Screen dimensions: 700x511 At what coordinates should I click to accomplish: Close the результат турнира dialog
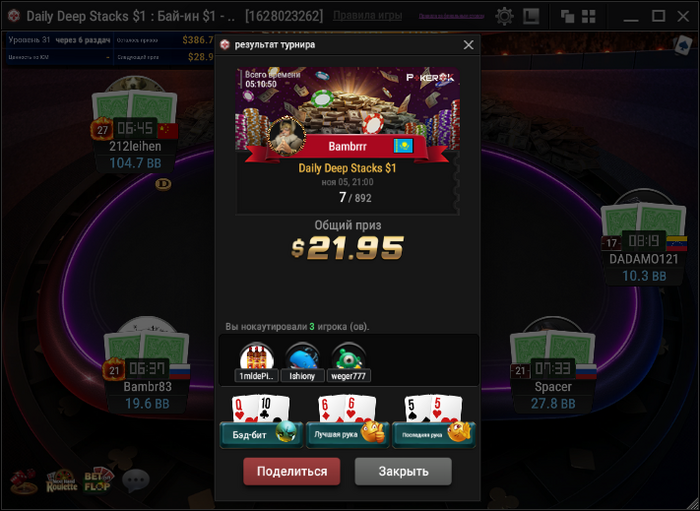pos(468,45)
